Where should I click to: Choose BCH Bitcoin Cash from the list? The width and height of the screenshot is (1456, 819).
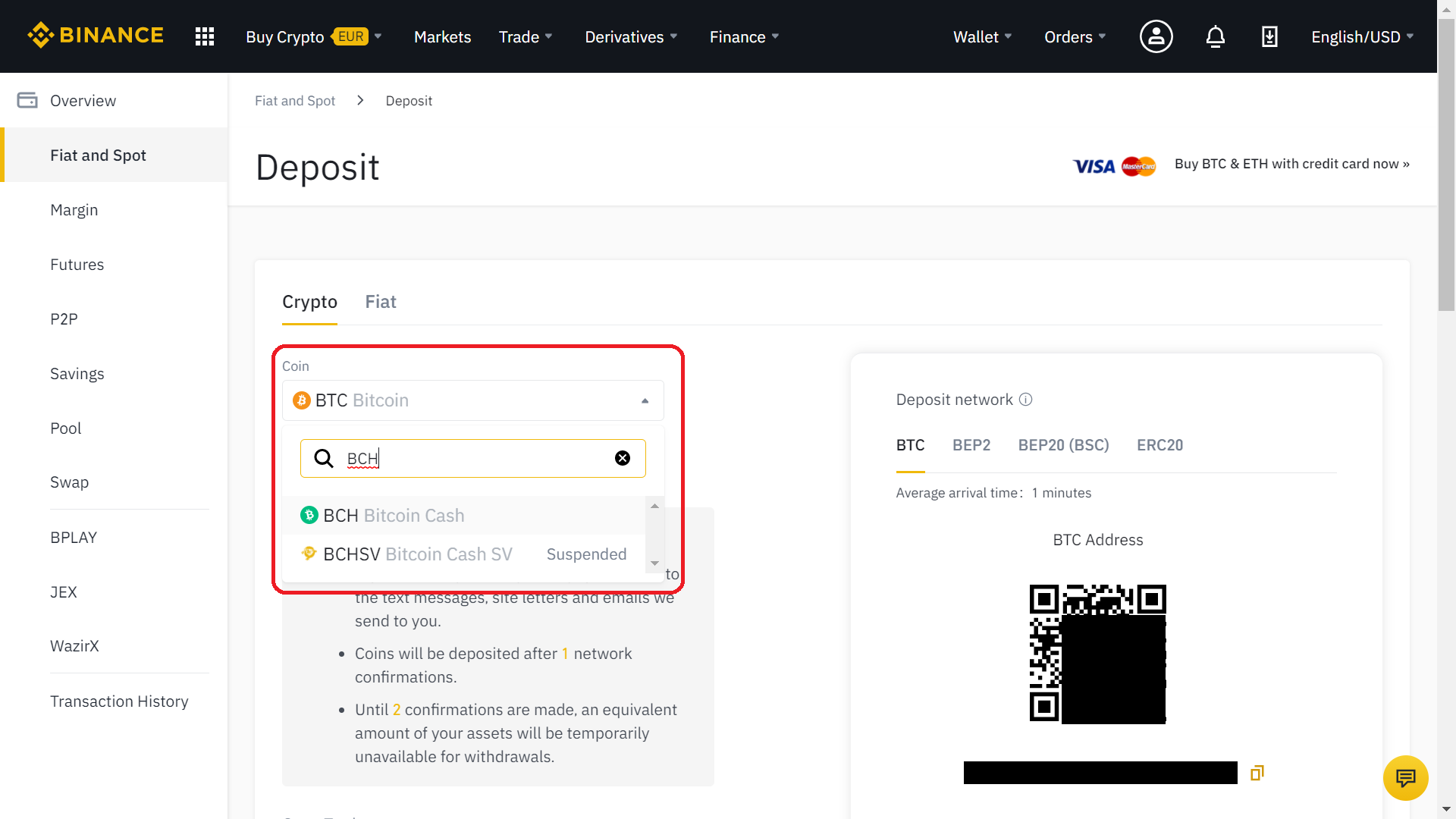[463, 516]
